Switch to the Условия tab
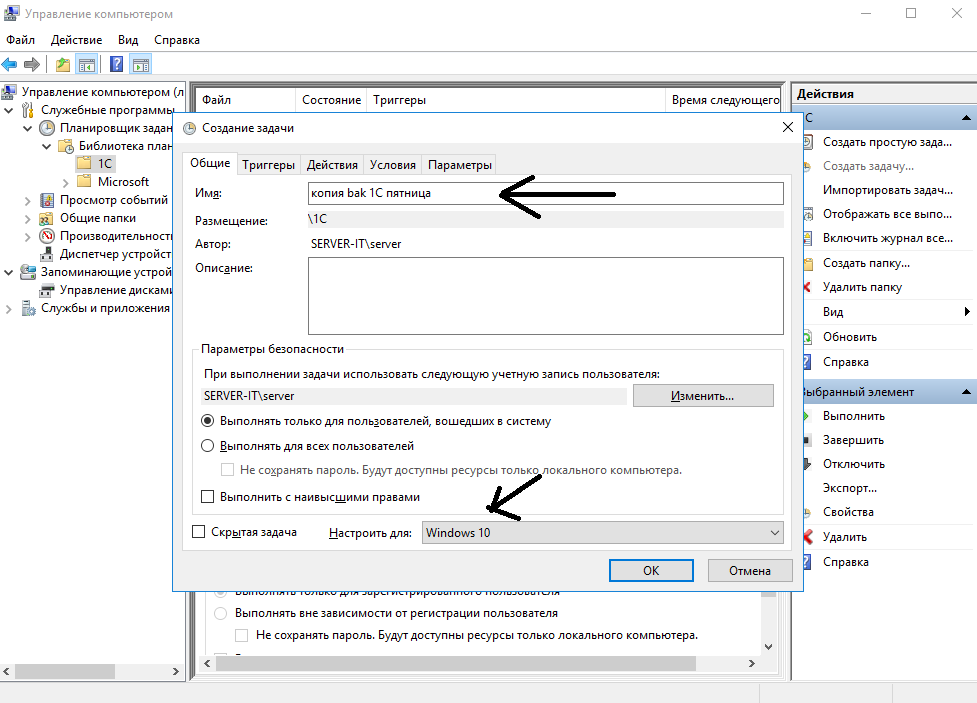Screen dimensions: 977x703 coord(393,165)
